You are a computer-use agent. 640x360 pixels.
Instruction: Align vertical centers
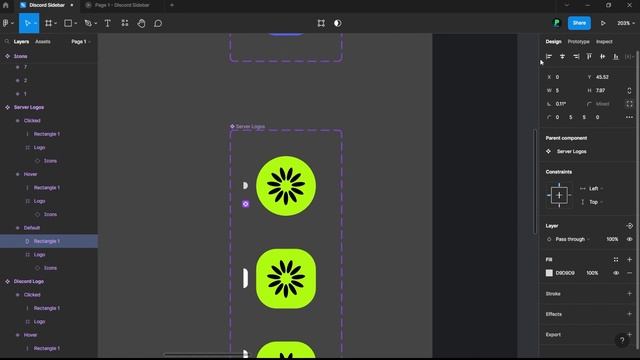coord(602,57)
